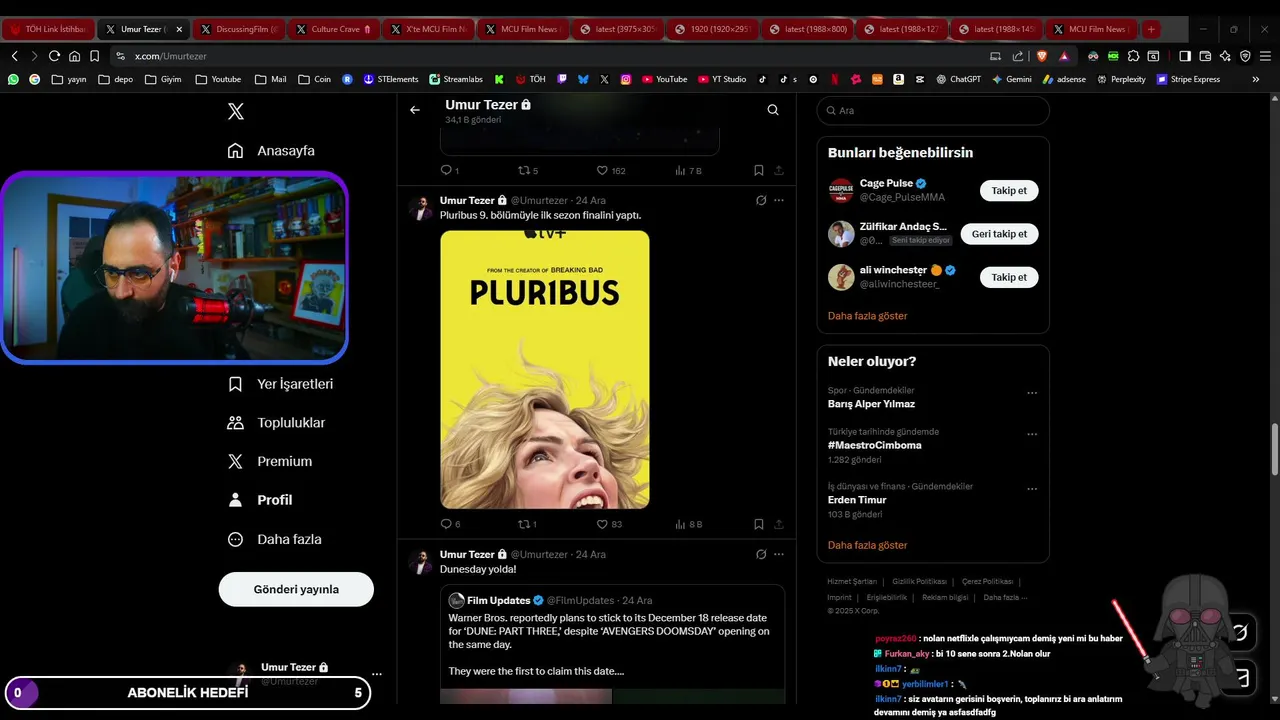The height and width of the screenshot is (720, 1280).
Task: Reply to the post with 1 comment
Action: [450, 170]
